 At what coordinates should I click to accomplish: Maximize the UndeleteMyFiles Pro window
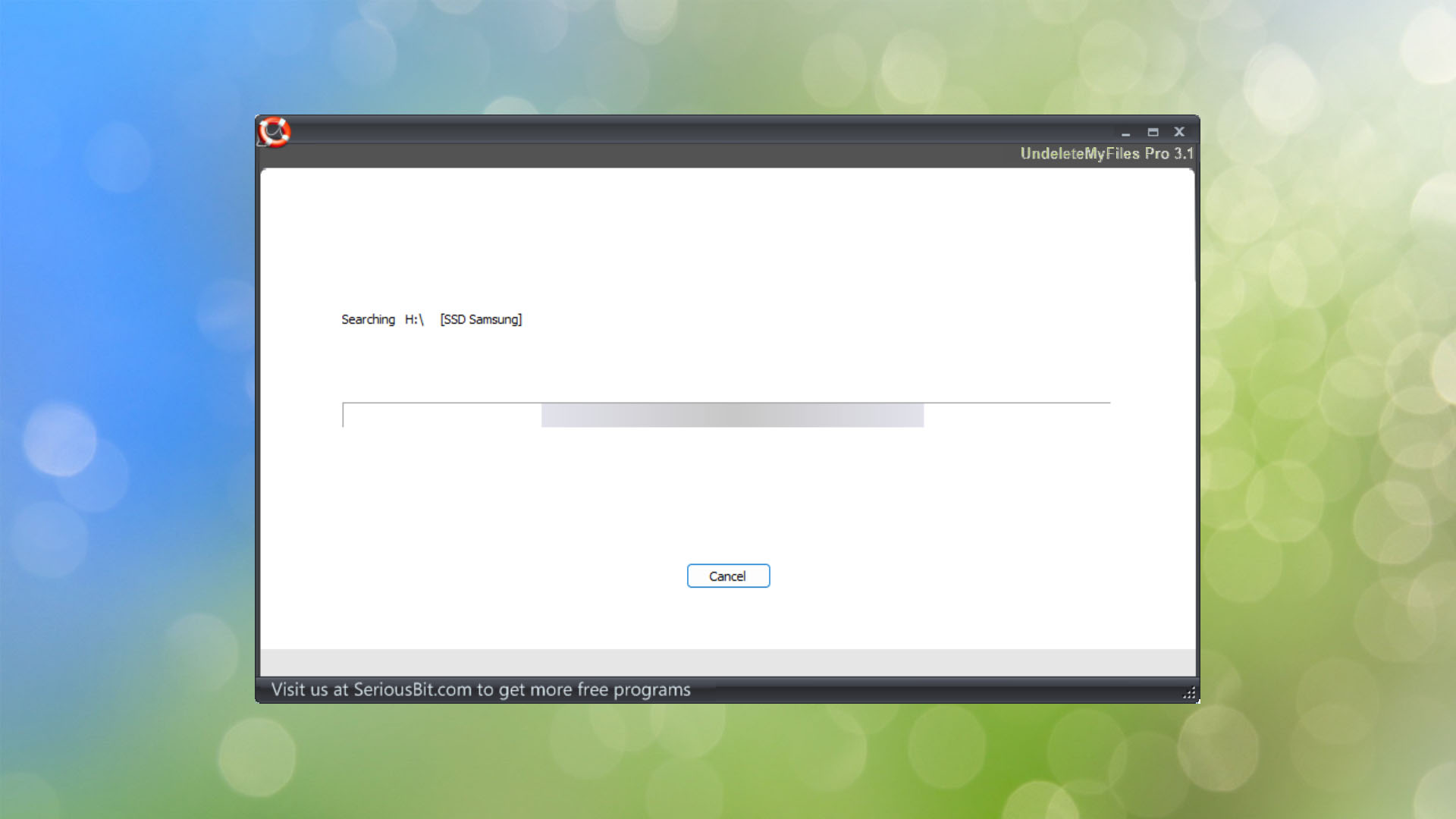click(1153, 132)
